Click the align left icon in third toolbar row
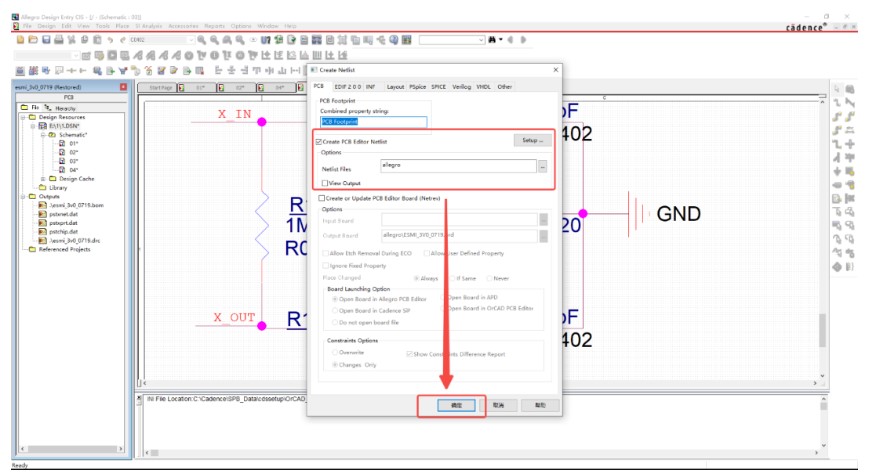 pyautogui.click(x=218, y=71)
